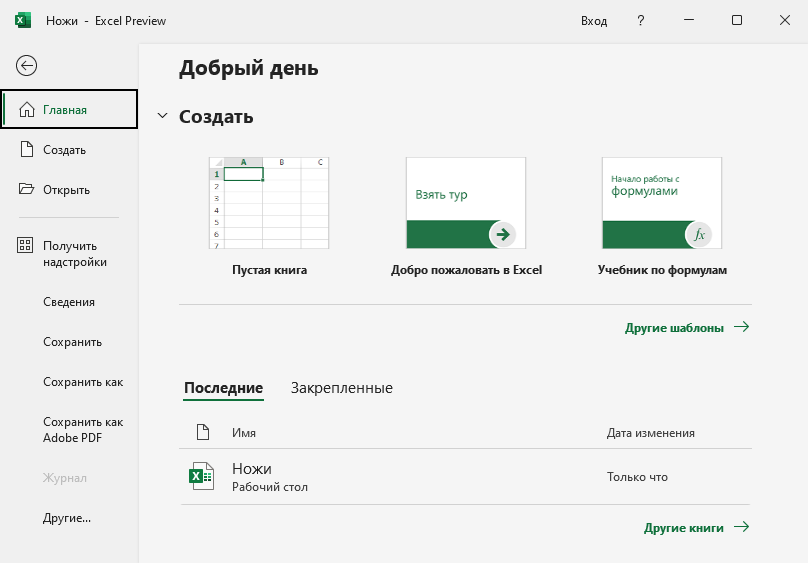Click the Рабочий стол location text
The width and height of the screenshot is (808, 563).
270,487
